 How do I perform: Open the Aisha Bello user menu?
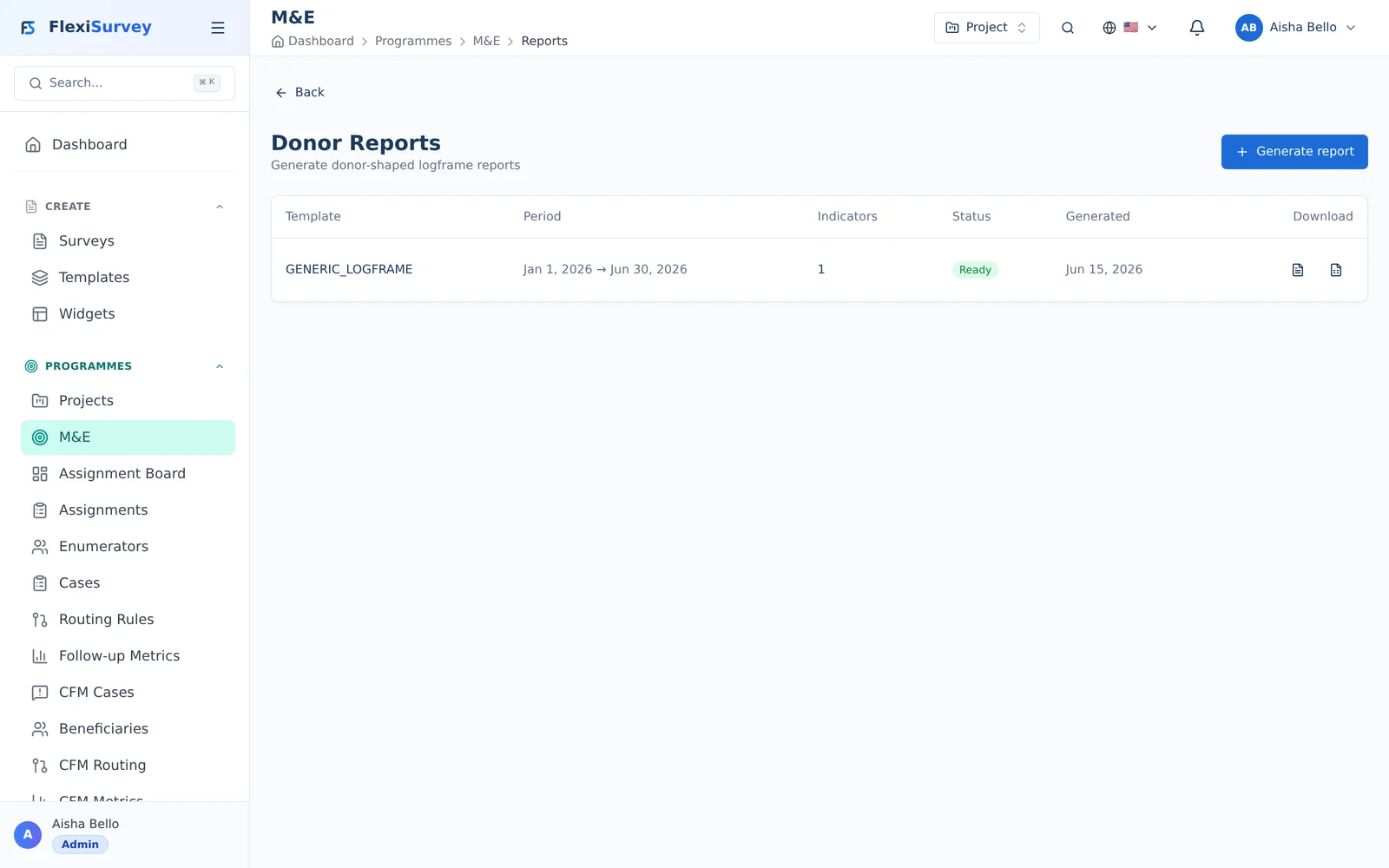click(x=1296, y=28)
